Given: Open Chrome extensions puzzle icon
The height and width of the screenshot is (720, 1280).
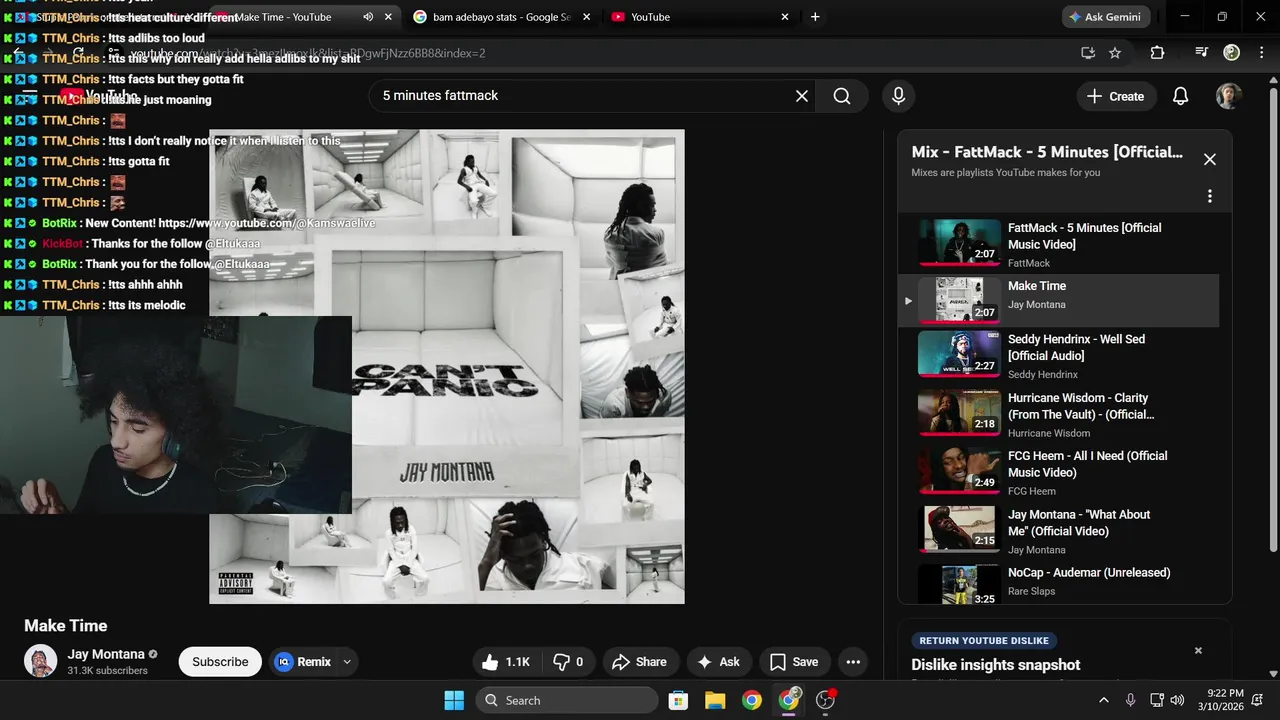Looking at the screenshot, I should click(x=1157, y=53).
